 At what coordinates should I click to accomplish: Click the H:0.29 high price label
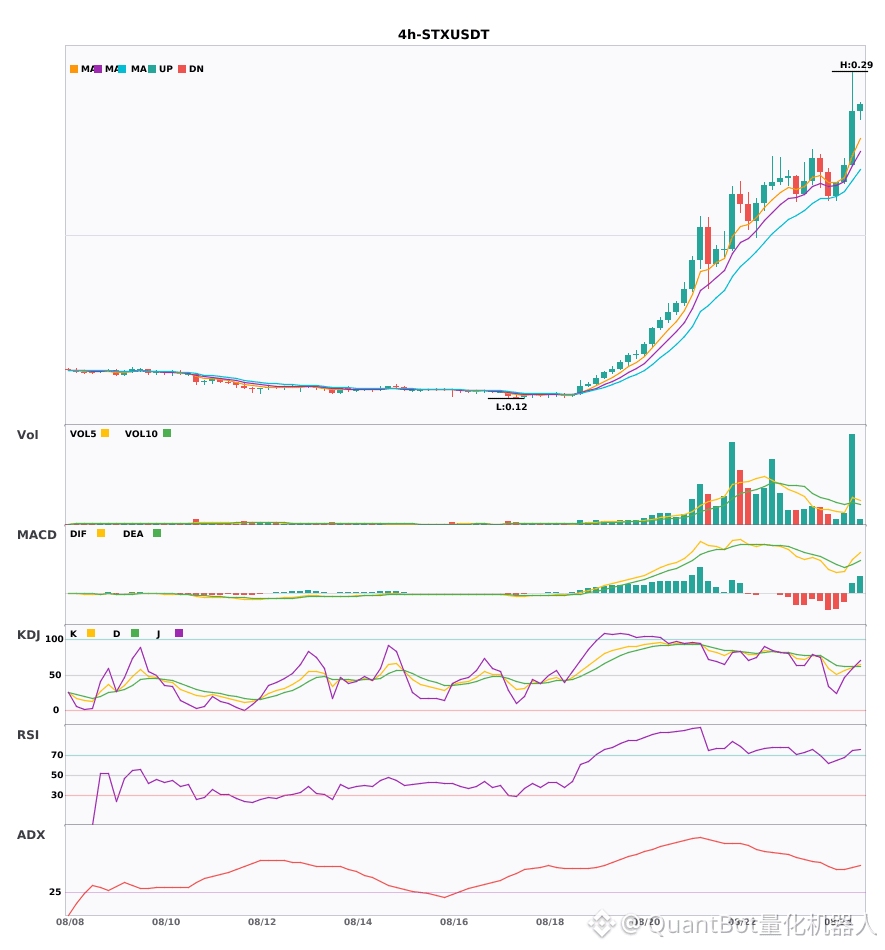tap(856, 65)
